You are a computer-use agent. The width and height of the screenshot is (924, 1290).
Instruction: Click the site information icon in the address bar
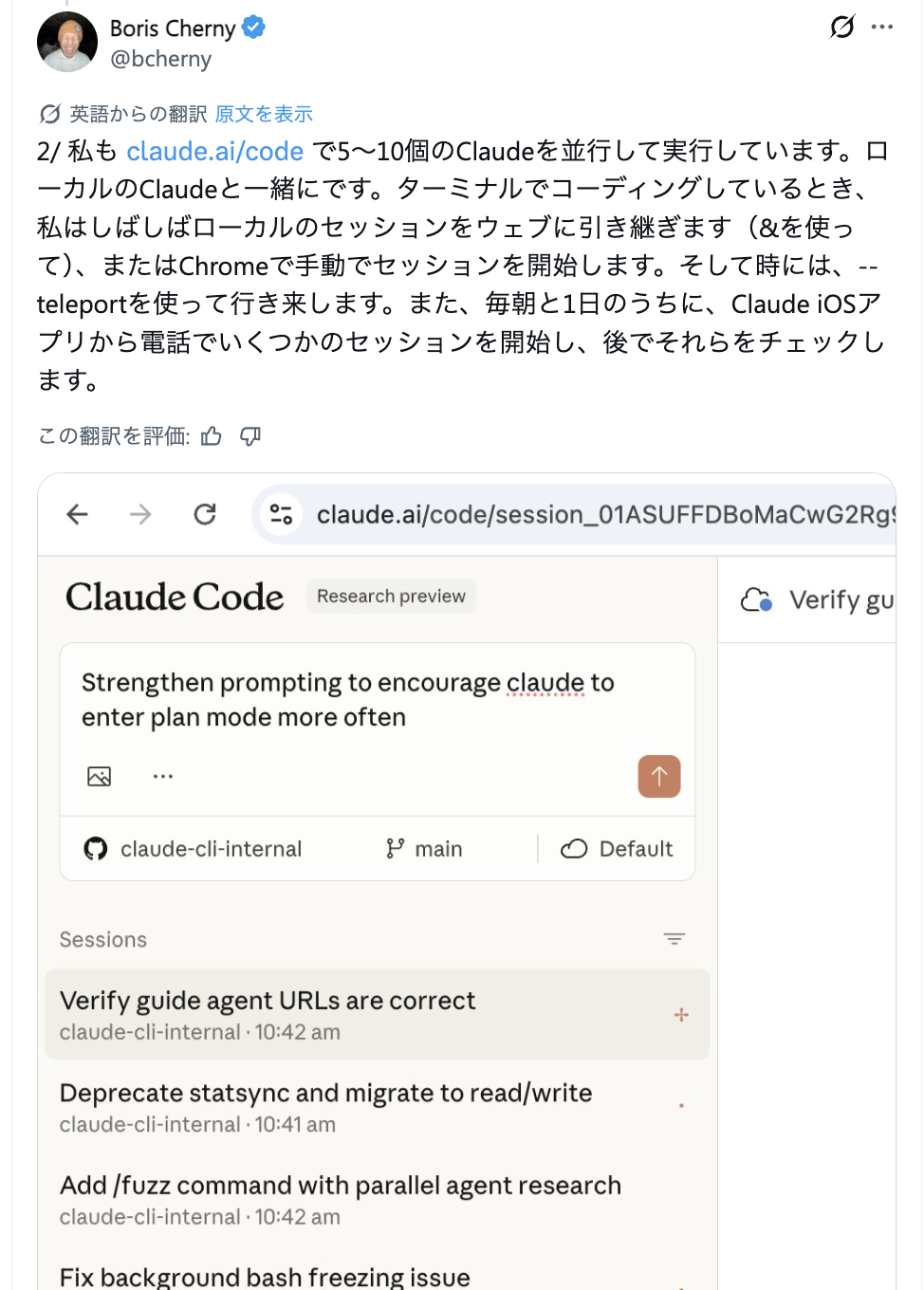tap(280, 514)
